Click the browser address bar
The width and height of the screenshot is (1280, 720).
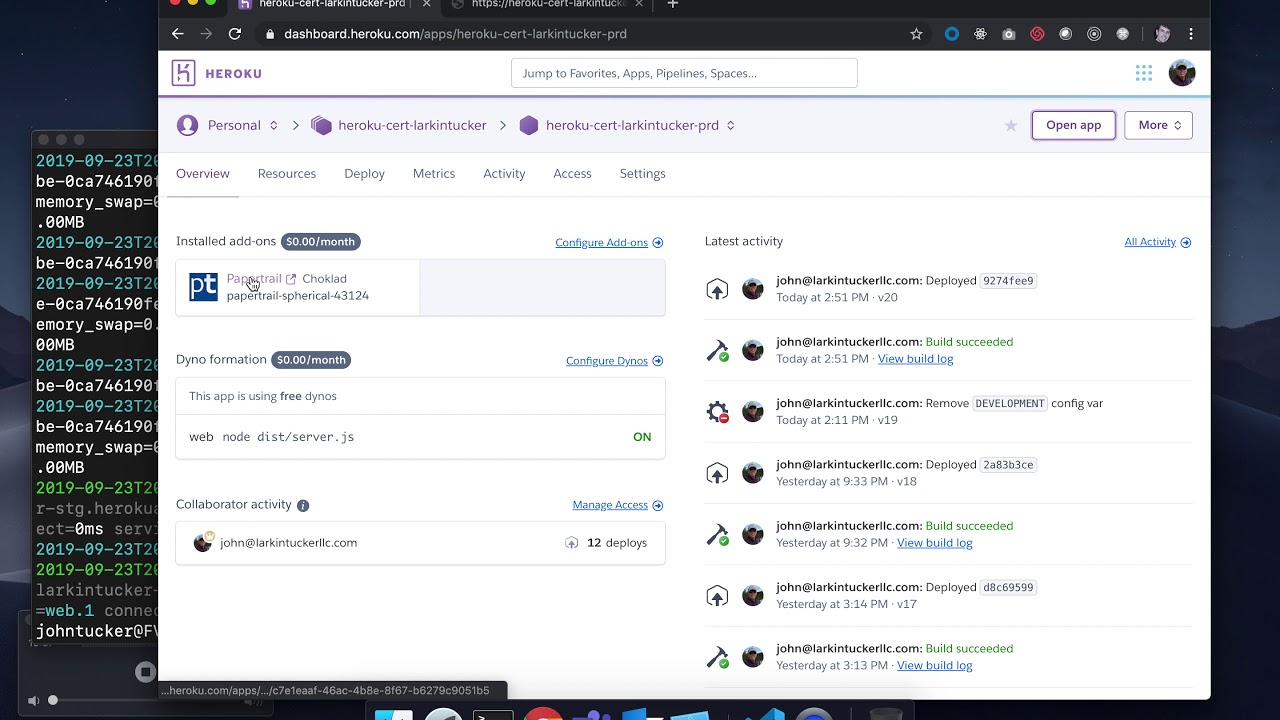pyautogui.click(x=580, y=34)
